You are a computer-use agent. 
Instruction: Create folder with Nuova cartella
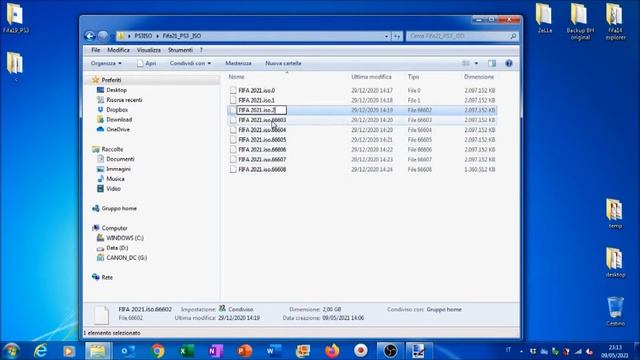pyautogui.click(x=283, y=63)
